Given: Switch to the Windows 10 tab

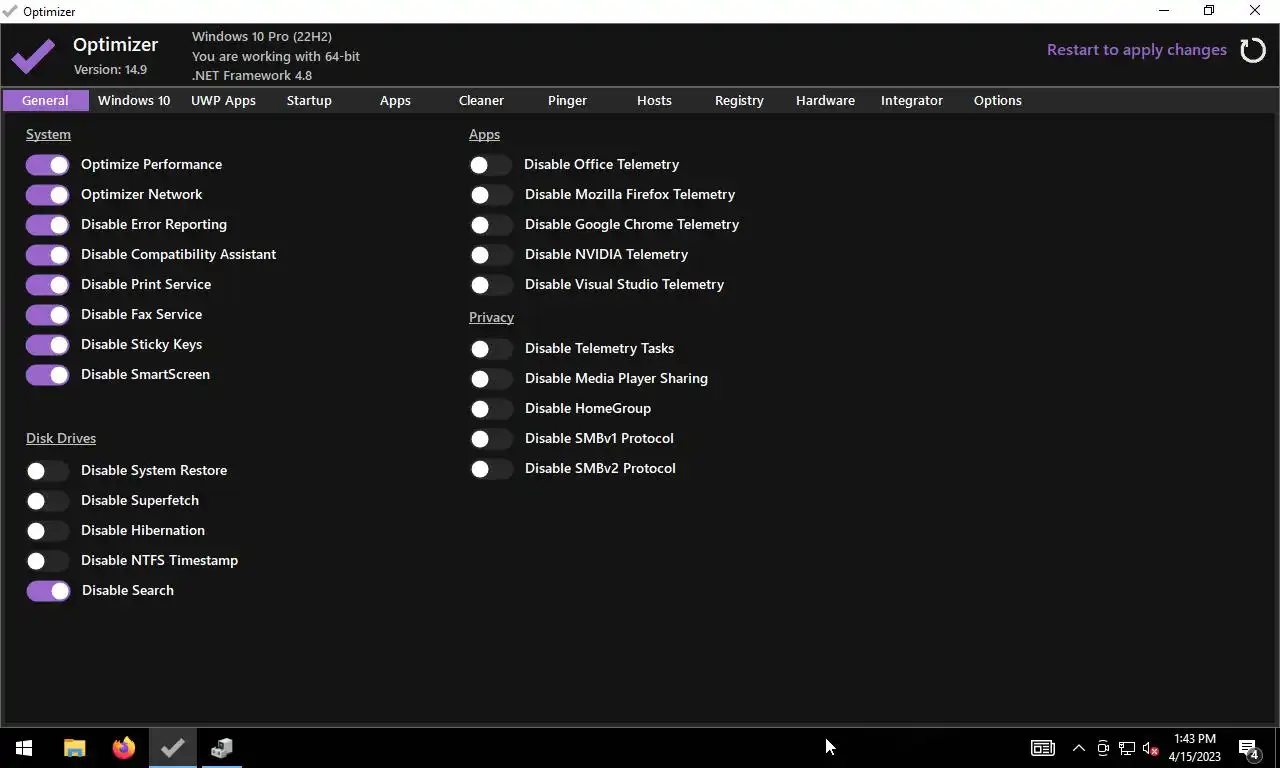Looking at the screenshot, I should pyautogui.click(x=134, y=100).
